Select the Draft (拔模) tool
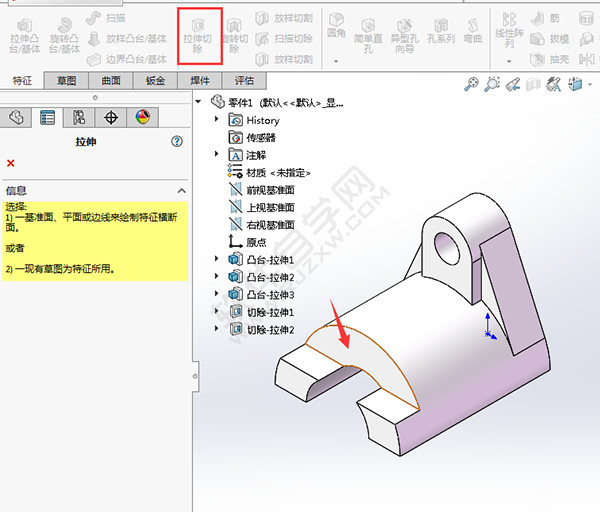The width and height of the screenshot is (600, 512). point(549,39)
